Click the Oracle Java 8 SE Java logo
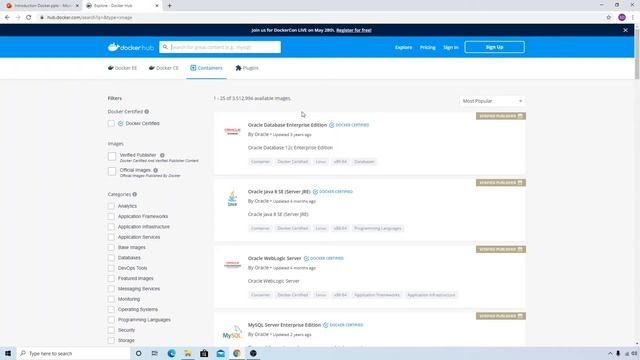 pyautogui.click(x=232, y=199)
